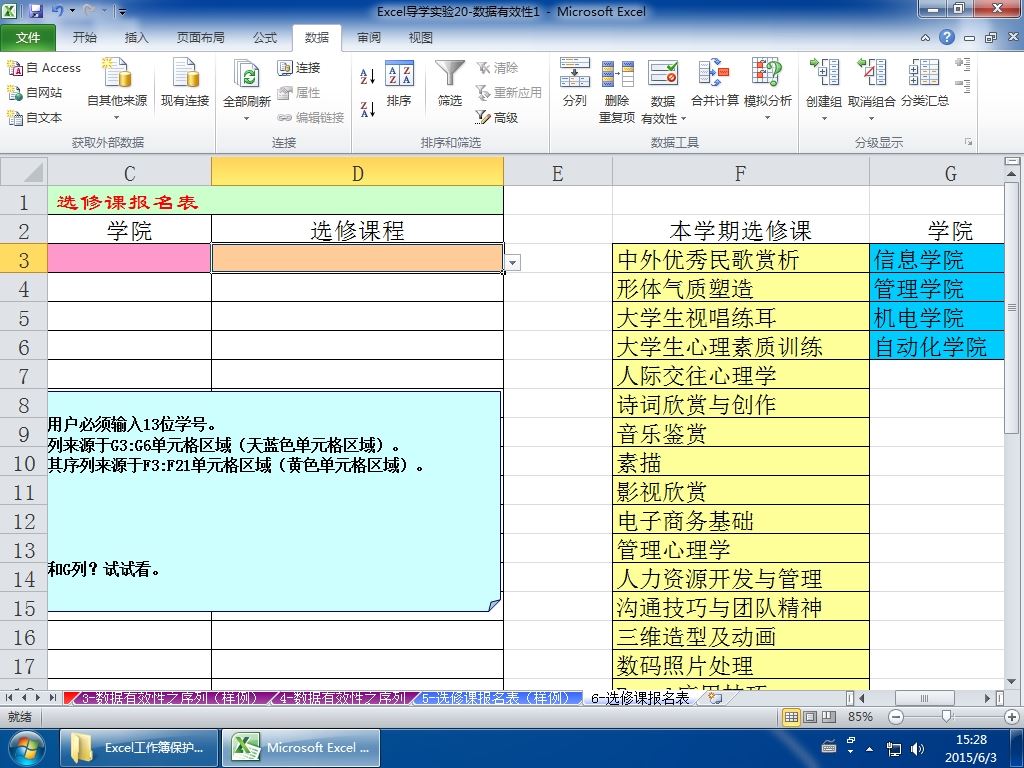Sort ascending with A-Z icon
The height and width of the screenshot is (768, 1024).
tap(368, 76)
